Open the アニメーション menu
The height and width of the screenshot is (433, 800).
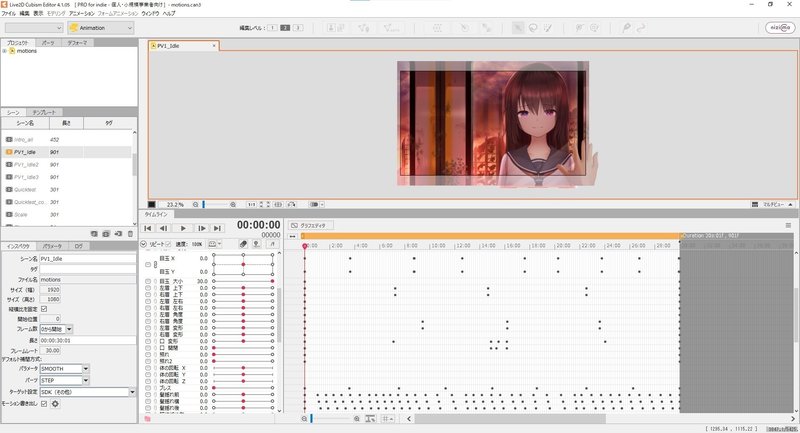click(x=82, y=13)
